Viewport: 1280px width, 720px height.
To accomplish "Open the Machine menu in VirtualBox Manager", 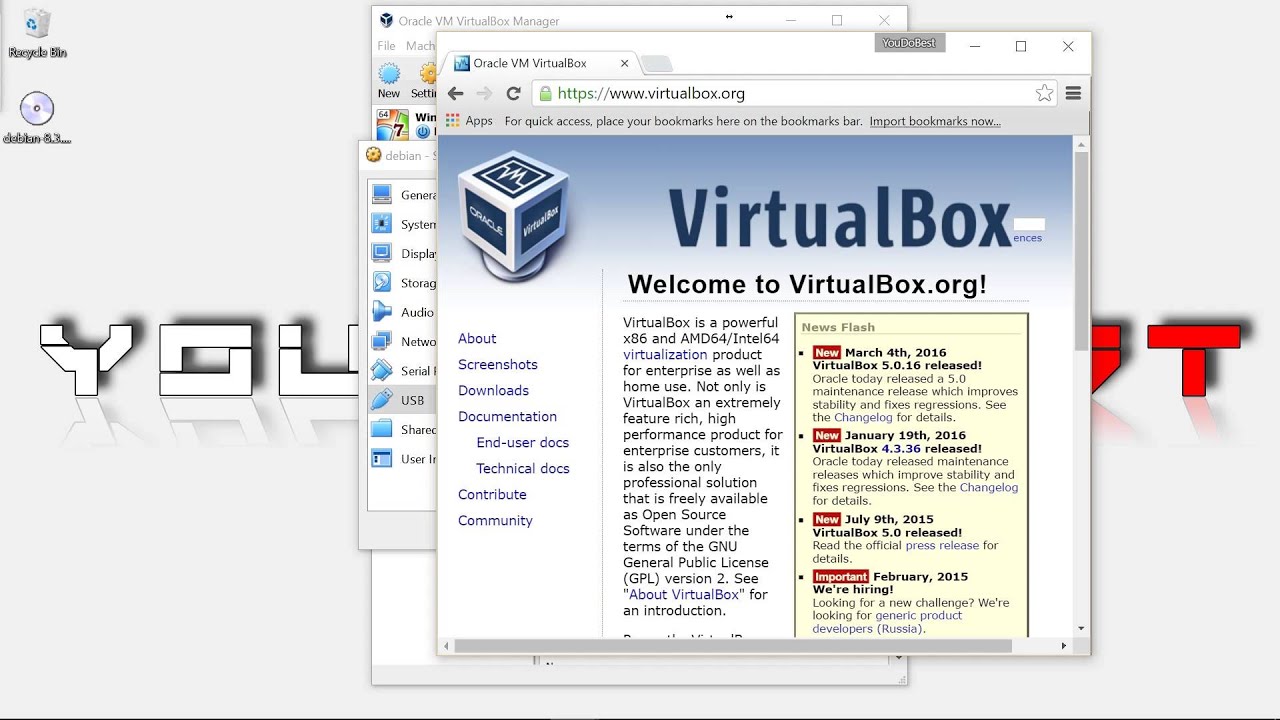I will [x=420, y=46].
